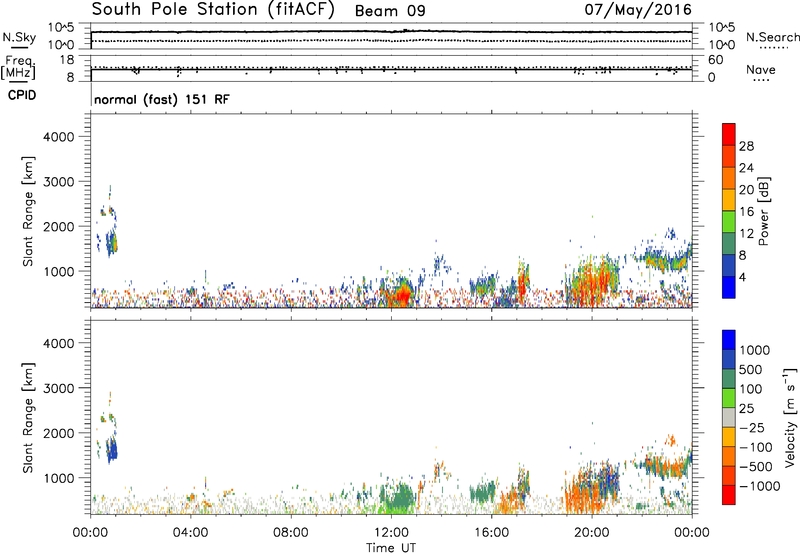Screen dimensions: 800x554
Task: Click the "500" value on velocity colorbar
Action: click(x=751, y=370)
